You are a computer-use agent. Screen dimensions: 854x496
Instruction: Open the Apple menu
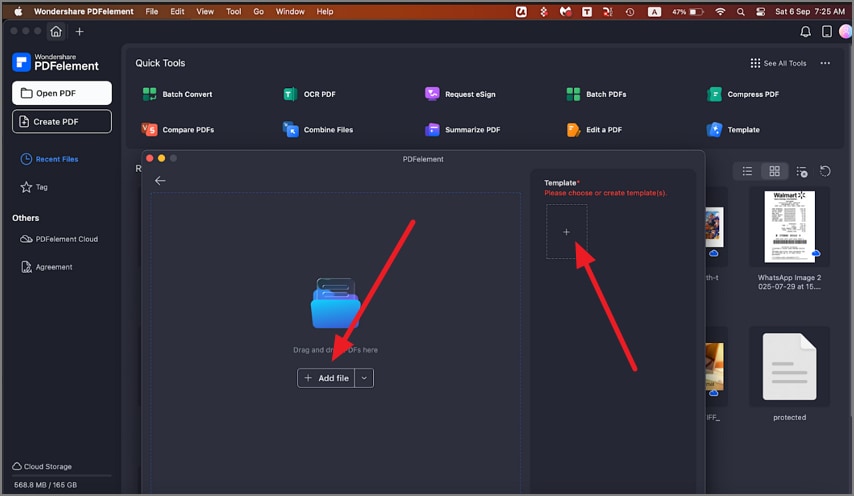[18, 11]
